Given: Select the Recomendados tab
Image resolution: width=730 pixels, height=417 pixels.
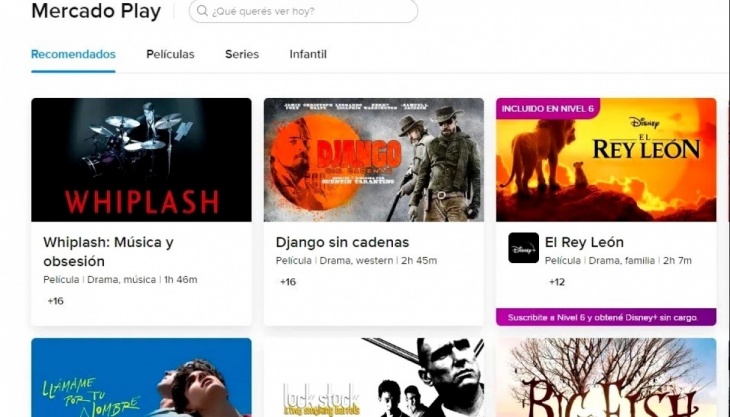Looking at the screenshot, I should click(73, 54).
